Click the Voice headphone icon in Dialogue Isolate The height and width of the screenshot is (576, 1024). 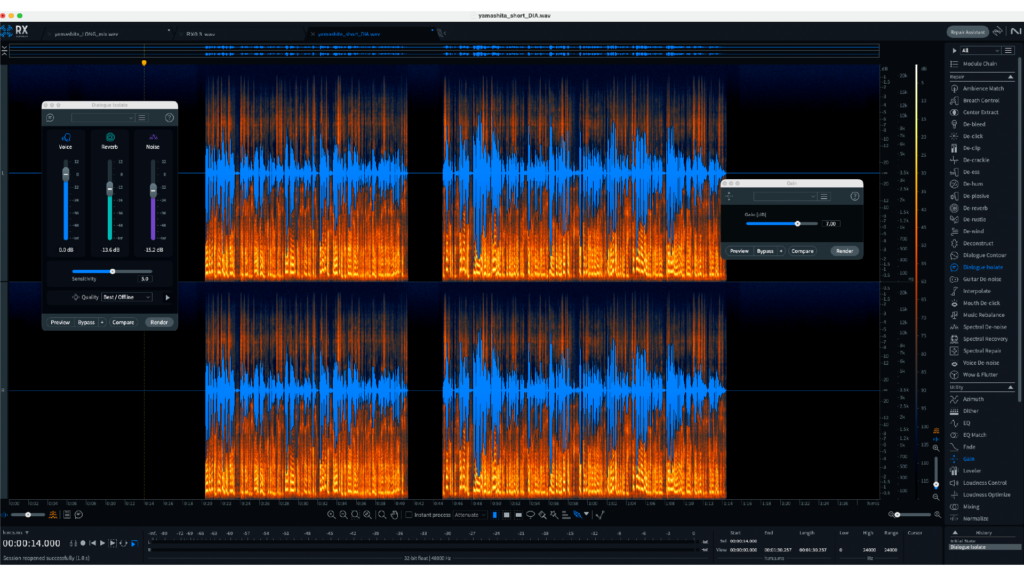(66, 137)
